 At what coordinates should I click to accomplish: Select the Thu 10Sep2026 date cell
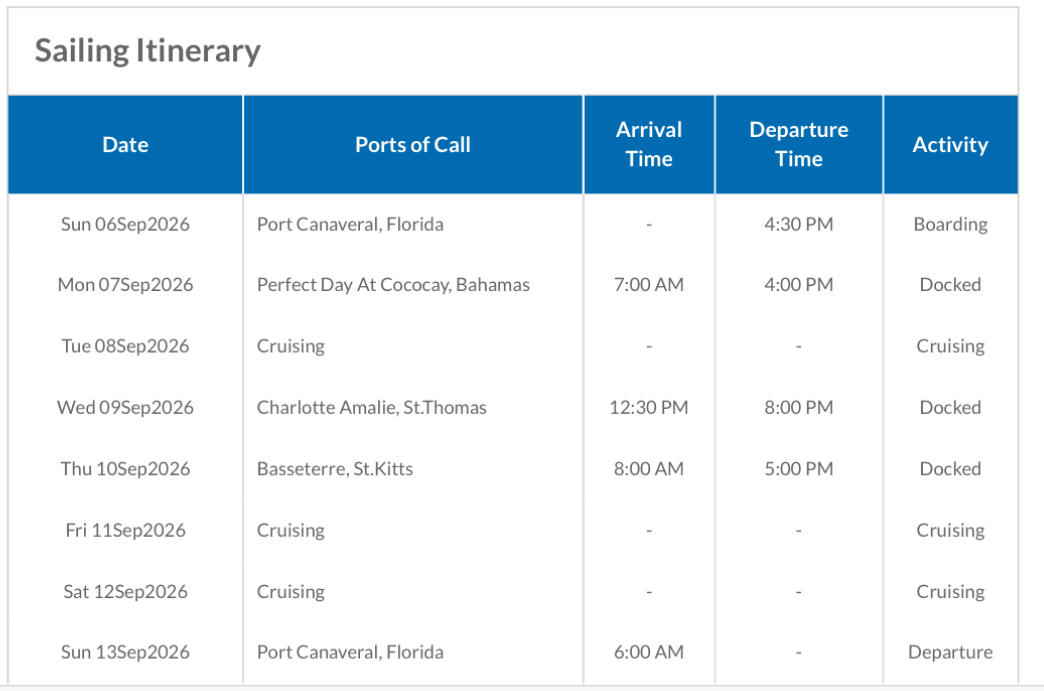125,469
